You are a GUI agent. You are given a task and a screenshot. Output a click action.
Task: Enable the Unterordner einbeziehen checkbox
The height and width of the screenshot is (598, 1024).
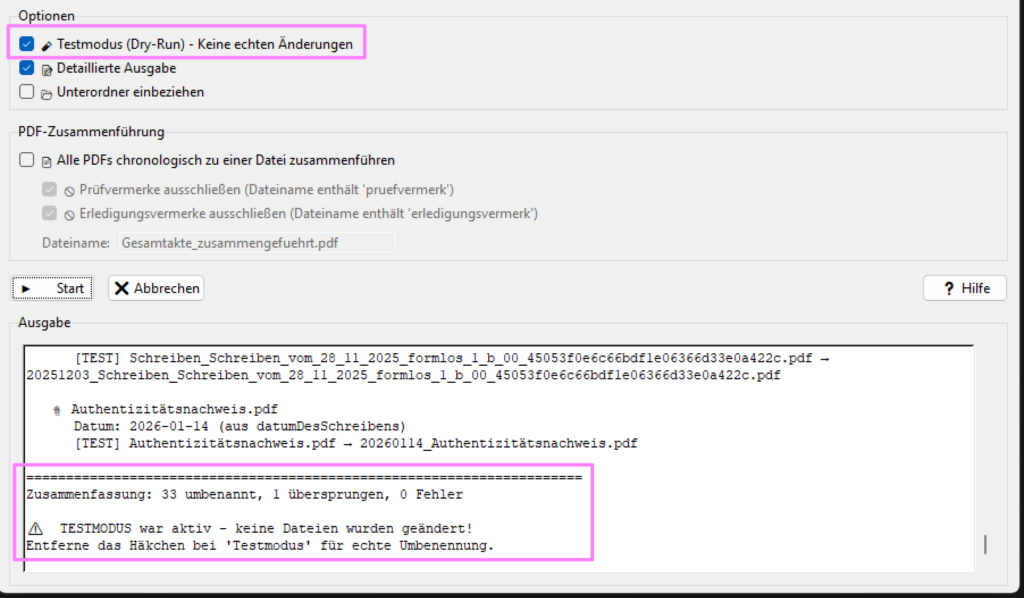[x=27, y=92]
